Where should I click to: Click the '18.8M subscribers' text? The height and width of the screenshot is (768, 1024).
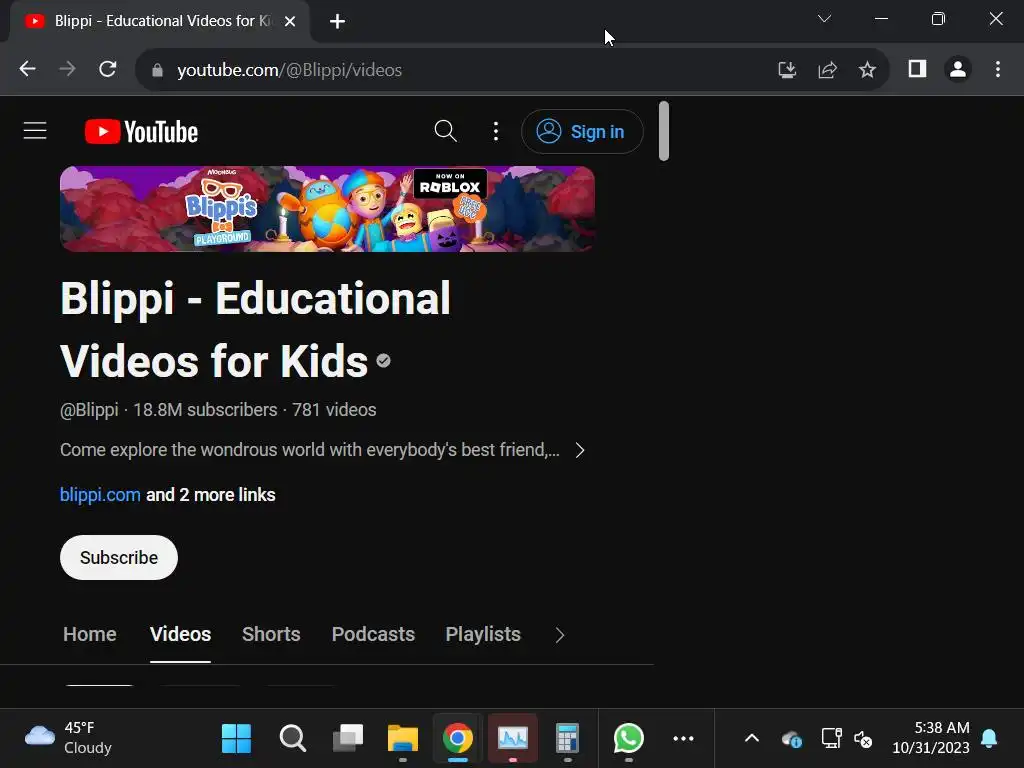[x=205, y=409]
